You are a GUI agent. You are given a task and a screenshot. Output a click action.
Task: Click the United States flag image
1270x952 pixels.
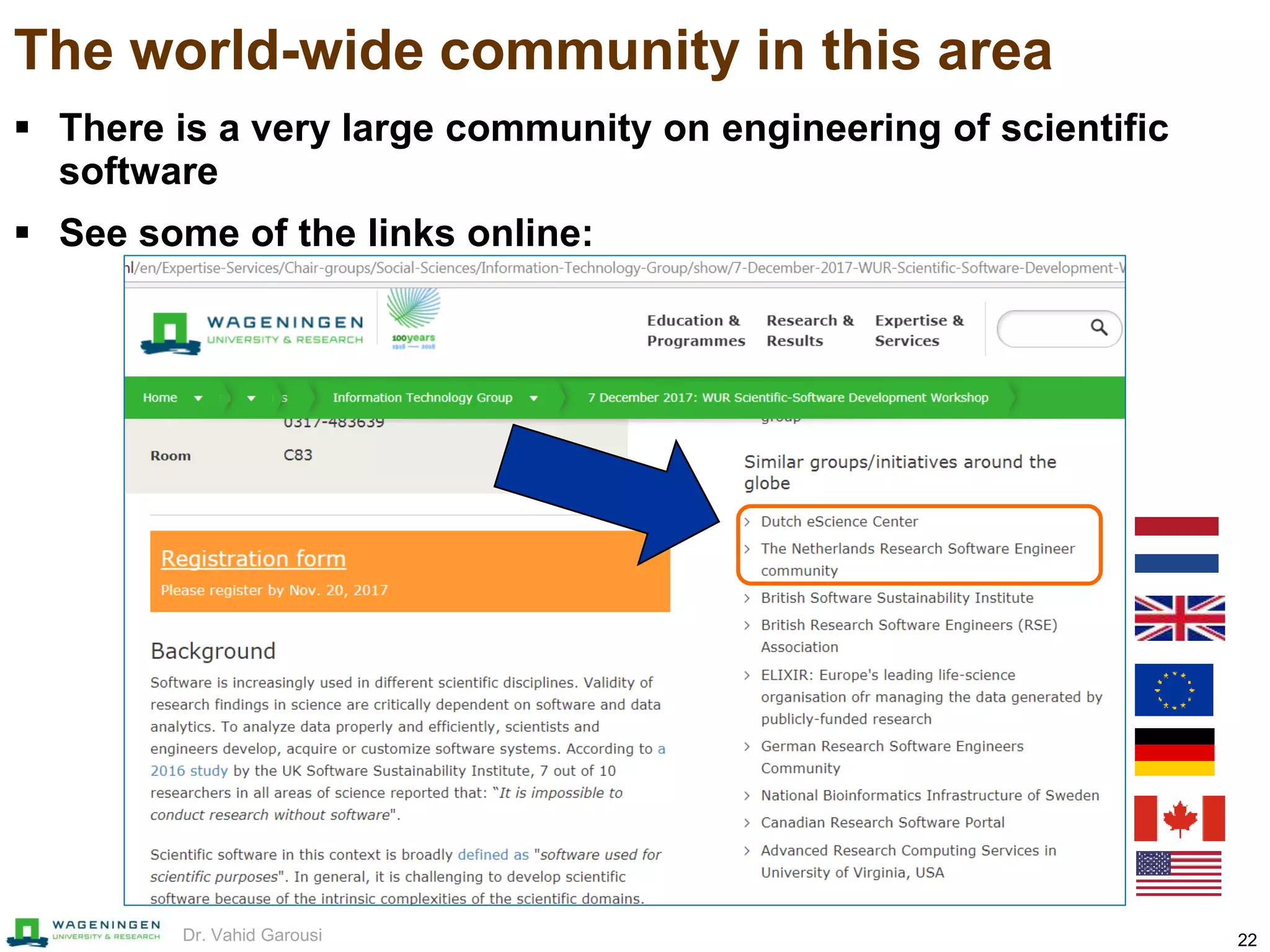(x=1178, y=873)
